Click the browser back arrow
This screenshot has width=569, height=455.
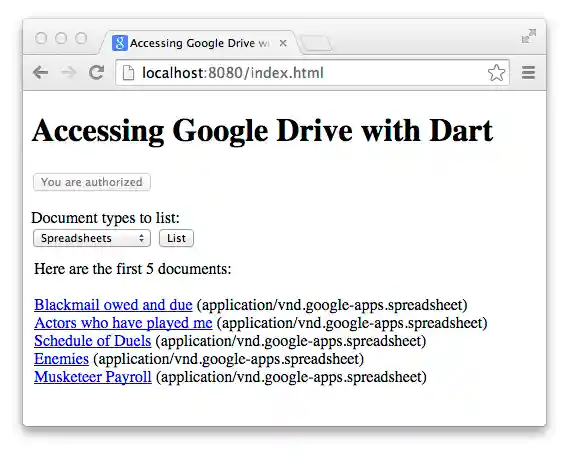click(40, 73)
